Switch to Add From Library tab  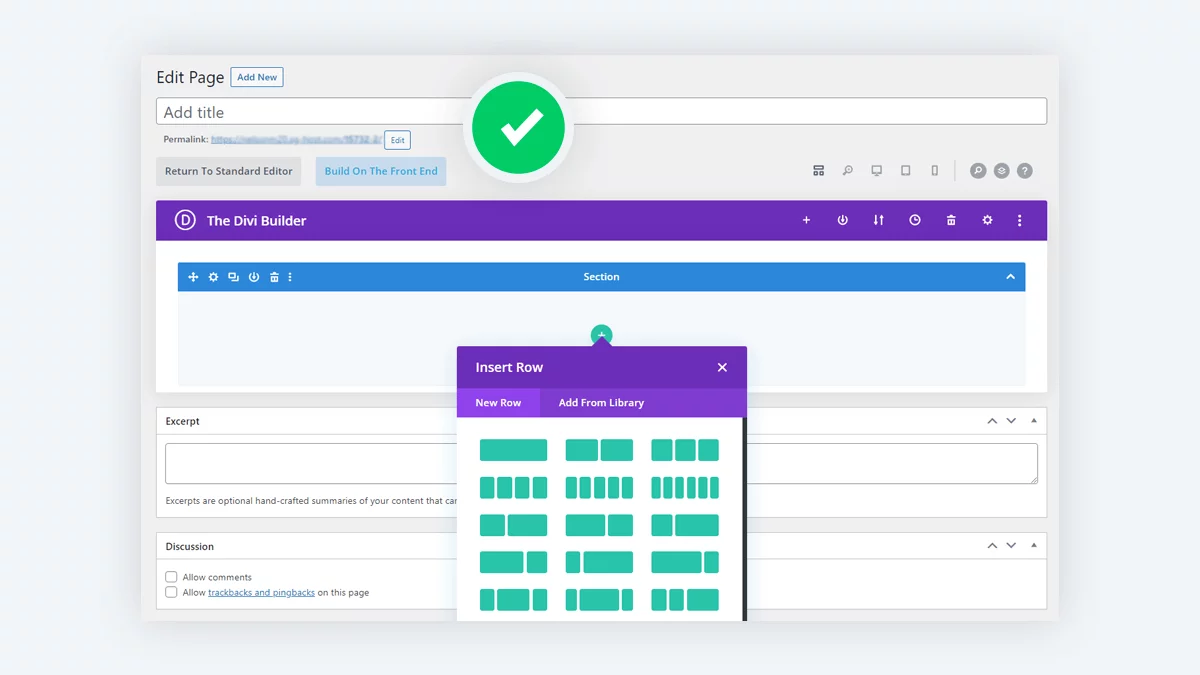[601, 403]
